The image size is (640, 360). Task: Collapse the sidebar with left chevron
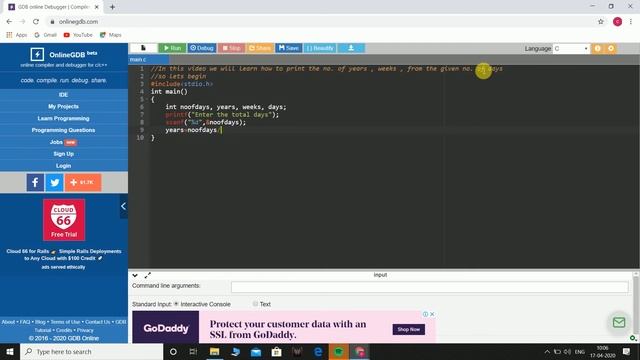(123, 207)
